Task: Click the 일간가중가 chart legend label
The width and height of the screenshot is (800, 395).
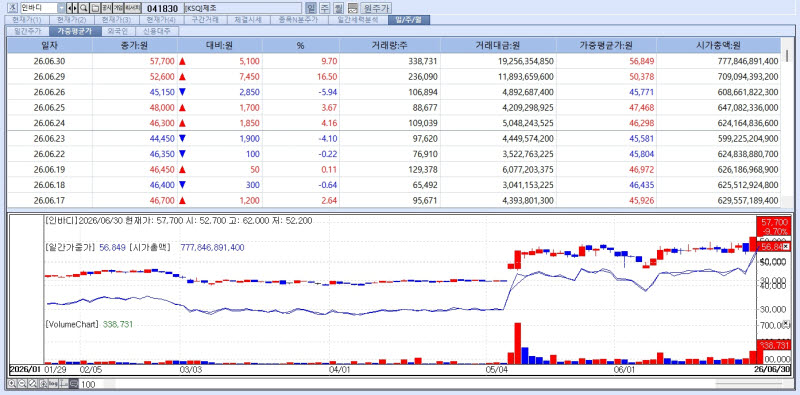Action: click(70, 248)
